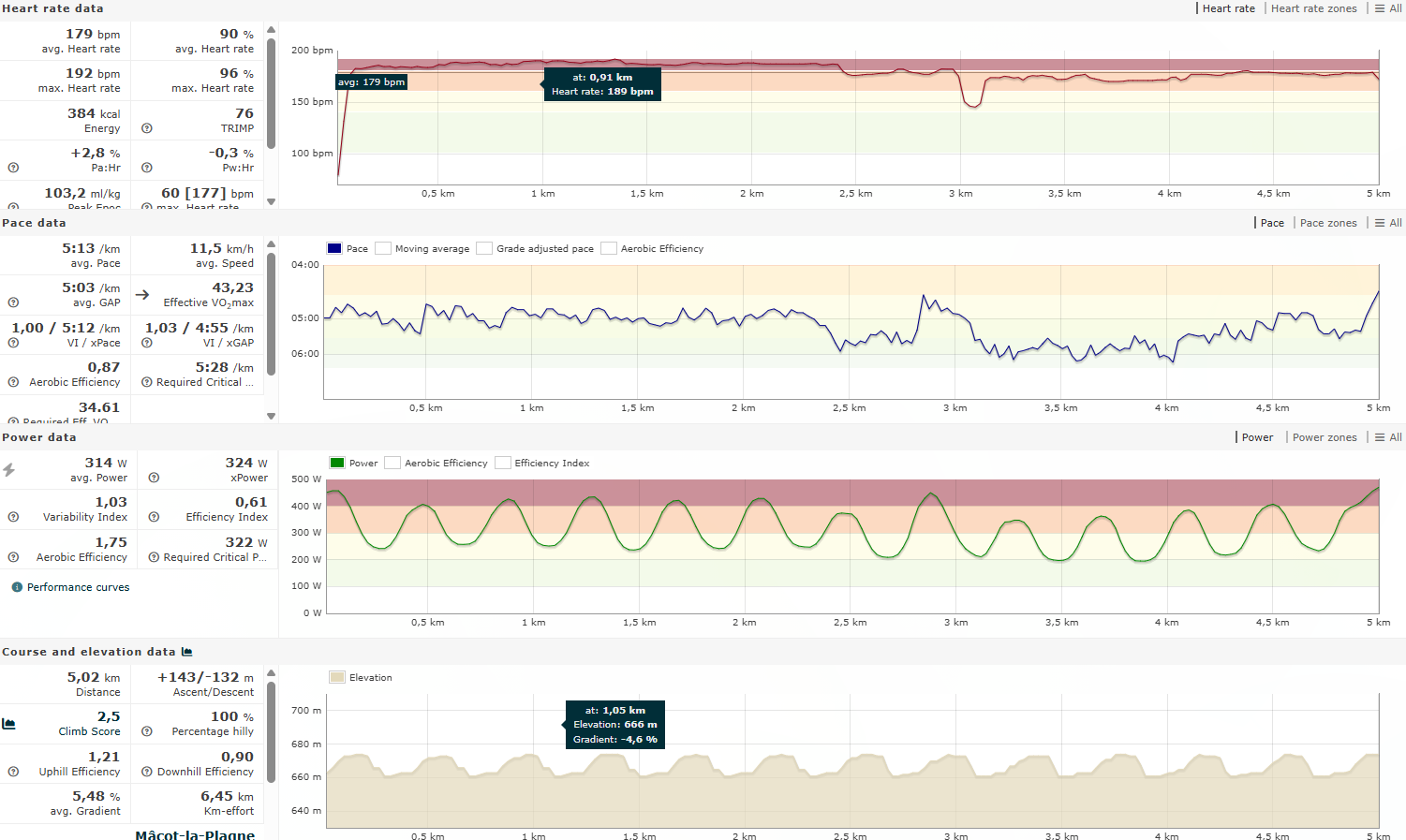Open the All menu in Heart rate section
This screenshot has width=1406, height=840.
(1388, 8)
